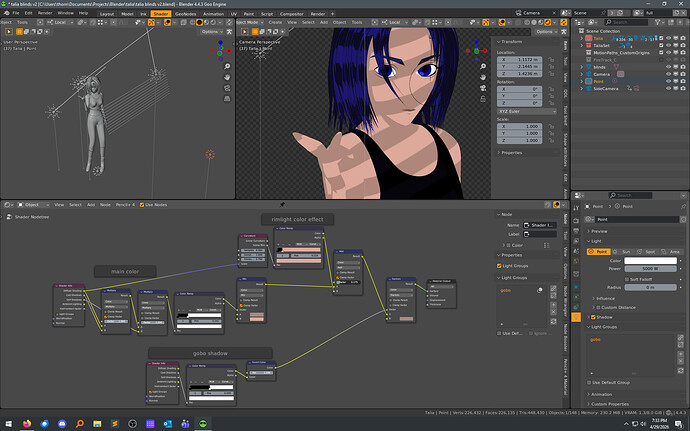Select the Spot light type

click(x=647, y=251)
